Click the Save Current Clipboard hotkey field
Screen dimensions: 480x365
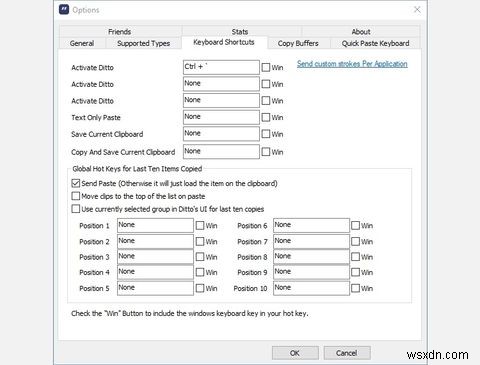[x=221, y=134]
